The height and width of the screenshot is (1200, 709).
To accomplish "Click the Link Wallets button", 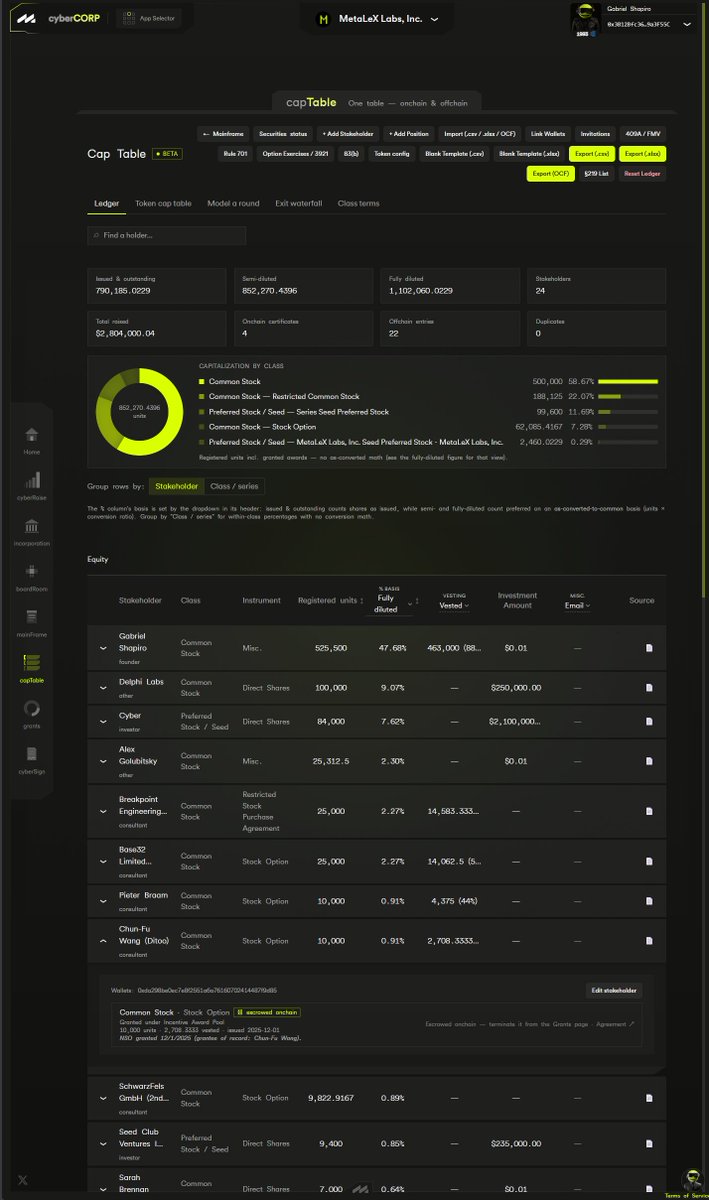I will [548, 133].
